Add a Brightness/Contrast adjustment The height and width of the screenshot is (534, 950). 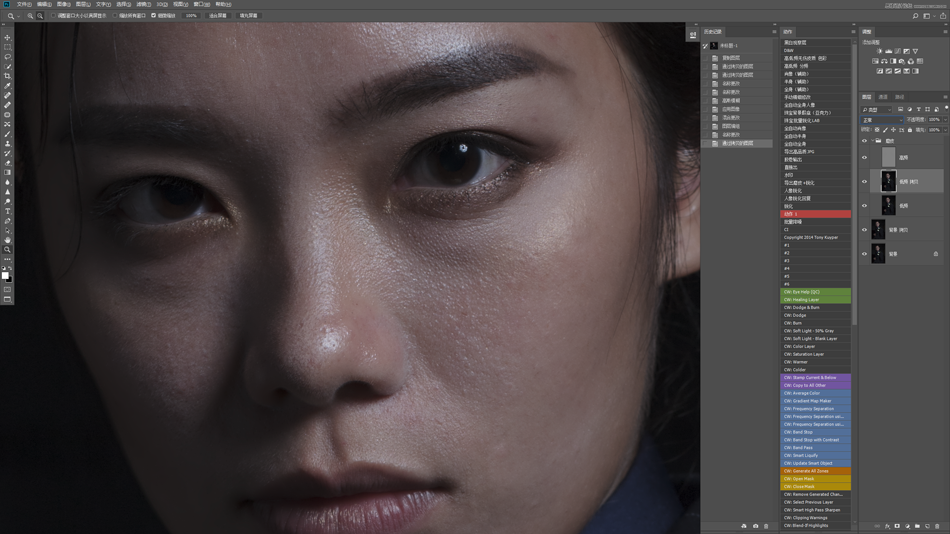[x=880, y=52]
